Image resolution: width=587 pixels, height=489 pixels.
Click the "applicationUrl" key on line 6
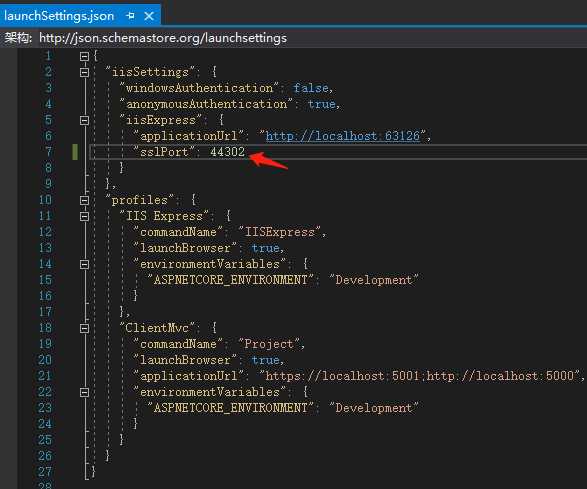point(189,136)
